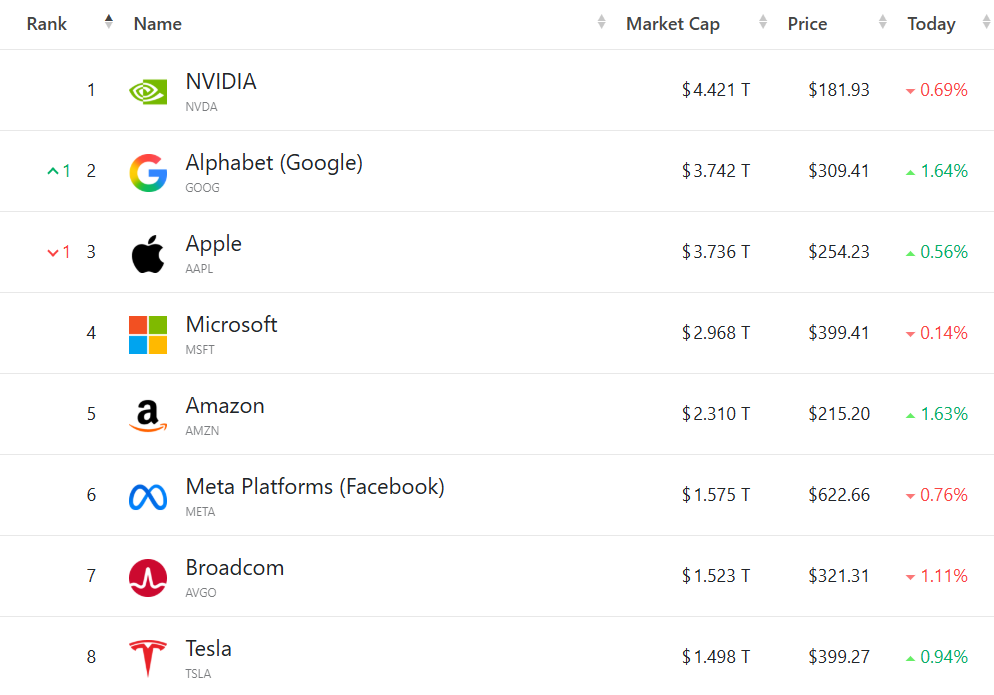Sort by Today's change column header
994x695 pixels.
931,24
